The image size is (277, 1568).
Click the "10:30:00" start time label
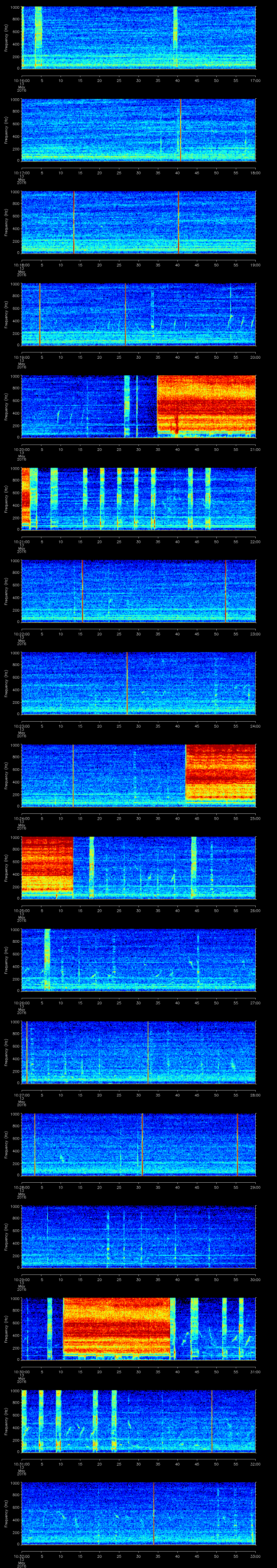(21, 1371)
